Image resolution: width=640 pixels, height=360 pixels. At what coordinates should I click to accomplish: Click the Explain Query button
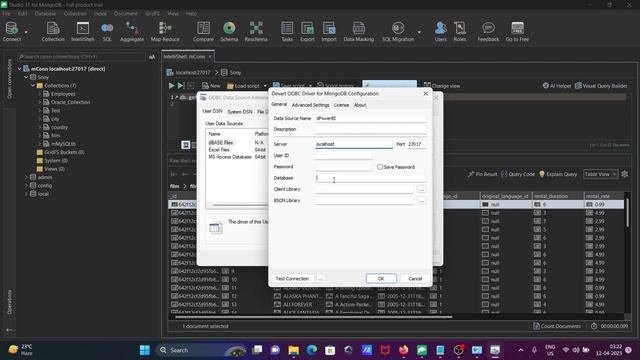pyautogui.click(x=558, y=174)
